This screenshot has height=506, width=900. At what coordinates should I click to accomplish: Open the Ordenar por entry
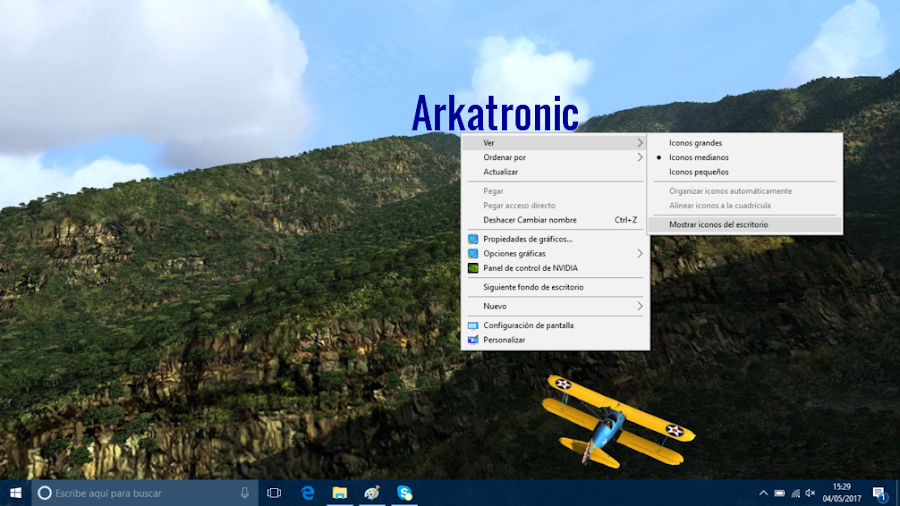(x=555, y=157)
